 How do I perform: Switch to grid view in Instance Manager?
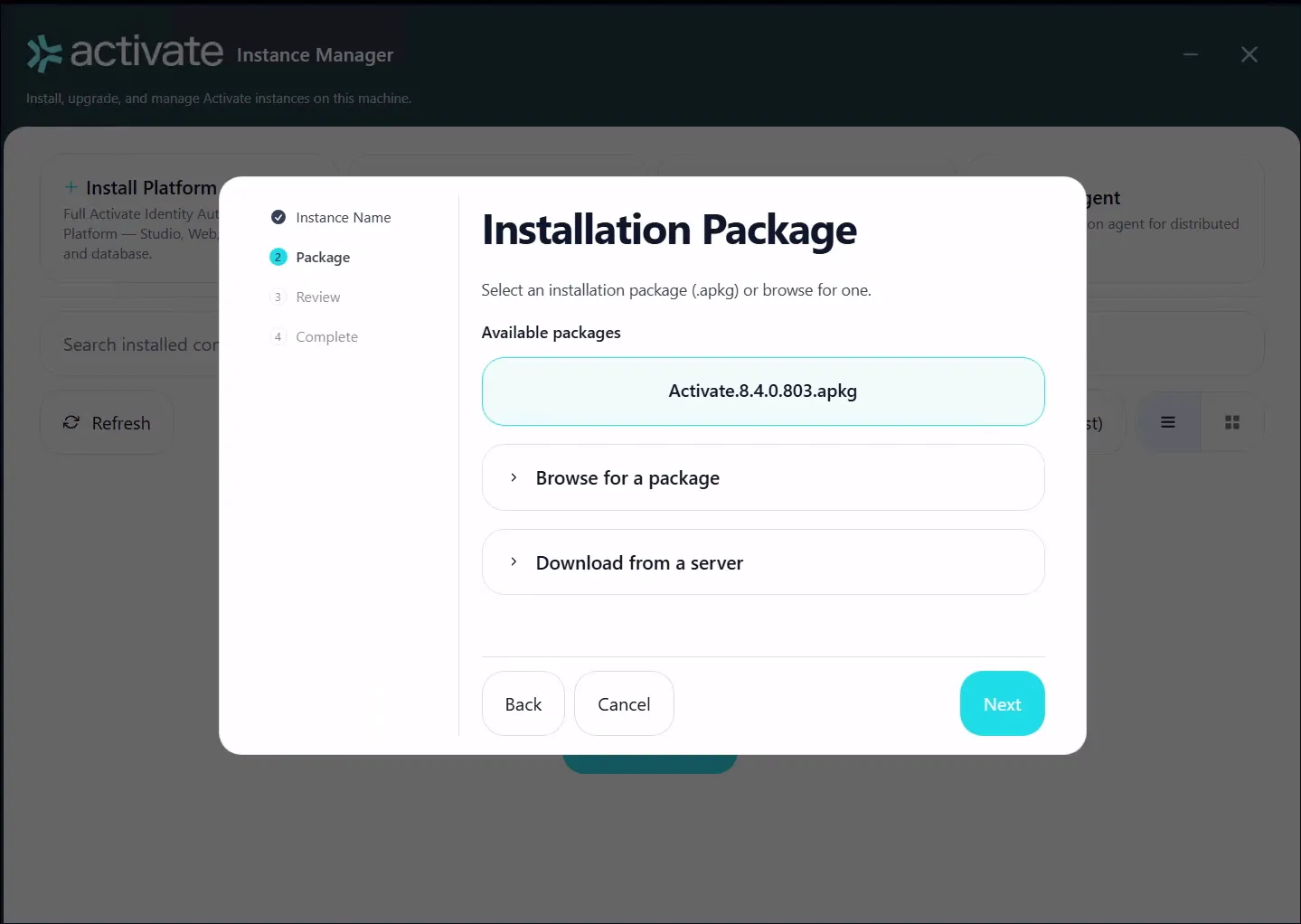pos(1232,422)
